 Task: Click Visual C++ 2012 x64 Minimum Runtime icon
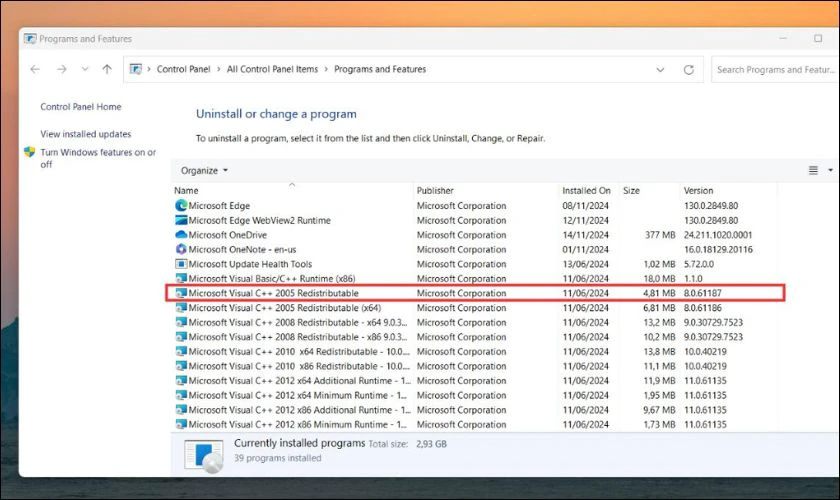[x=181, y=395]
